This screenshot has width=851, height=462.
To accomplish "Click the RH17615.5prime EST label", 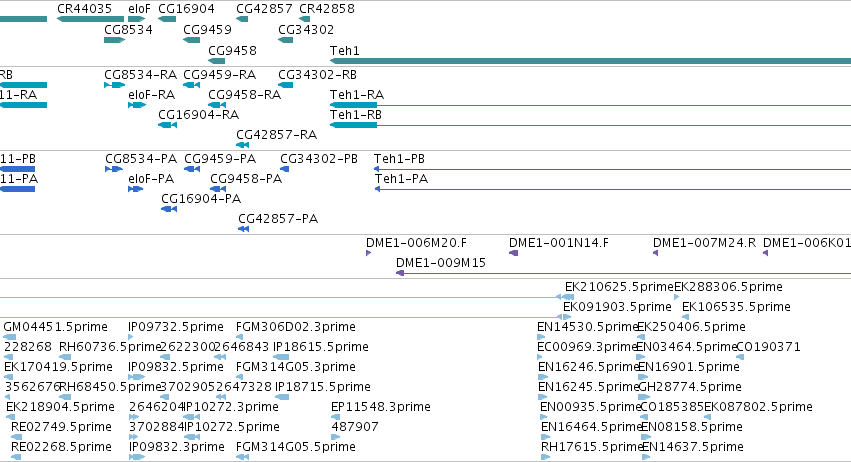I will point(592,447).
